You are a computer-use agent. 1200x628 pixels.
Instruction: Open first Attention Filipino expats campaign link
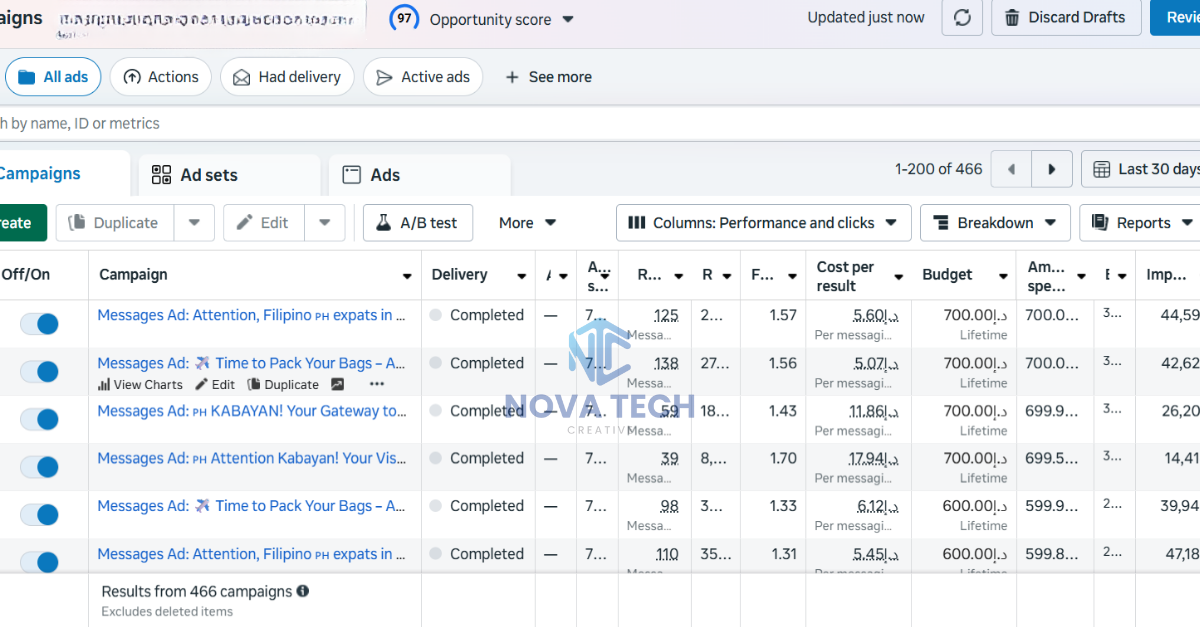click(252, 315)
